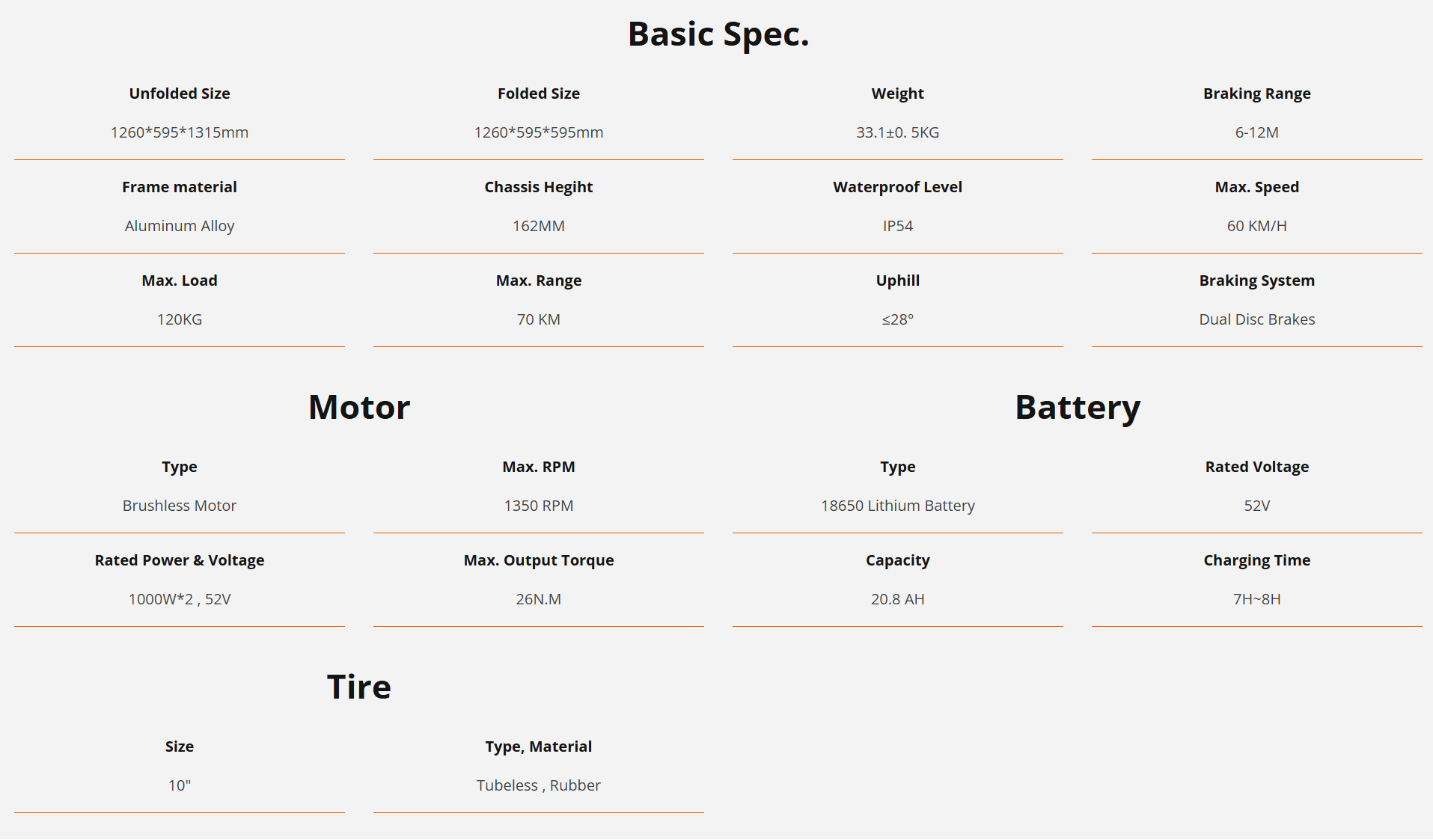Click the Tubeless, Rubber tire value
The height and width of the screenshot is (840, 1433).
pyautogui.click(x=538, y=785)
